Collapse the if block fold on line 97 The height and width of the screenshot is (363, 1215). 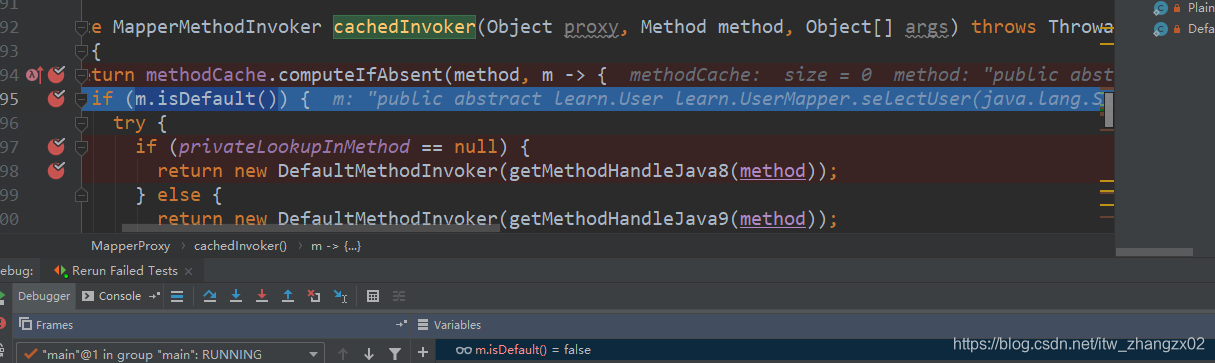point(82,147)
